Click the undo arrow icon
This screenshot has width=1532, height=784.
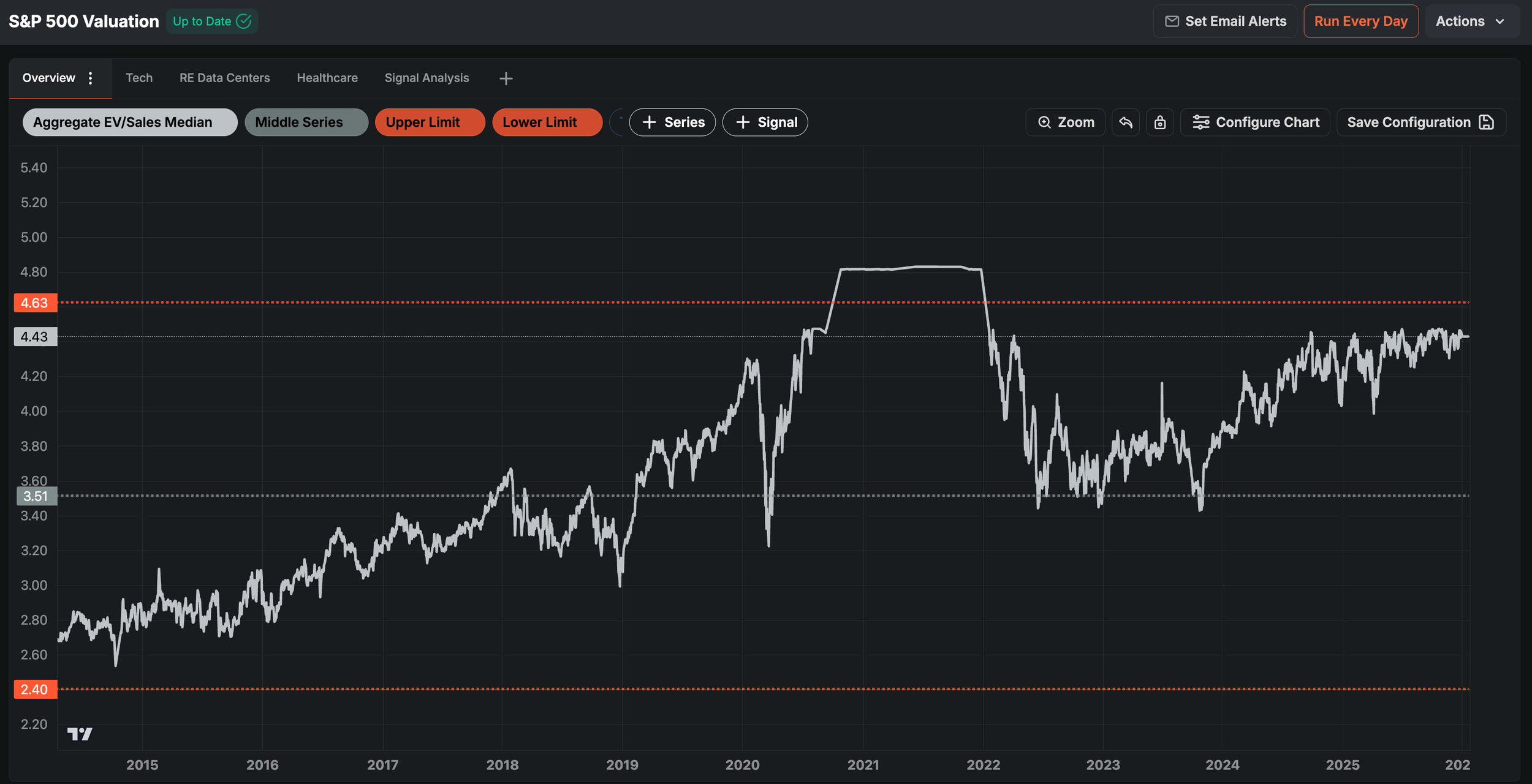click(x=1125, y=123)
